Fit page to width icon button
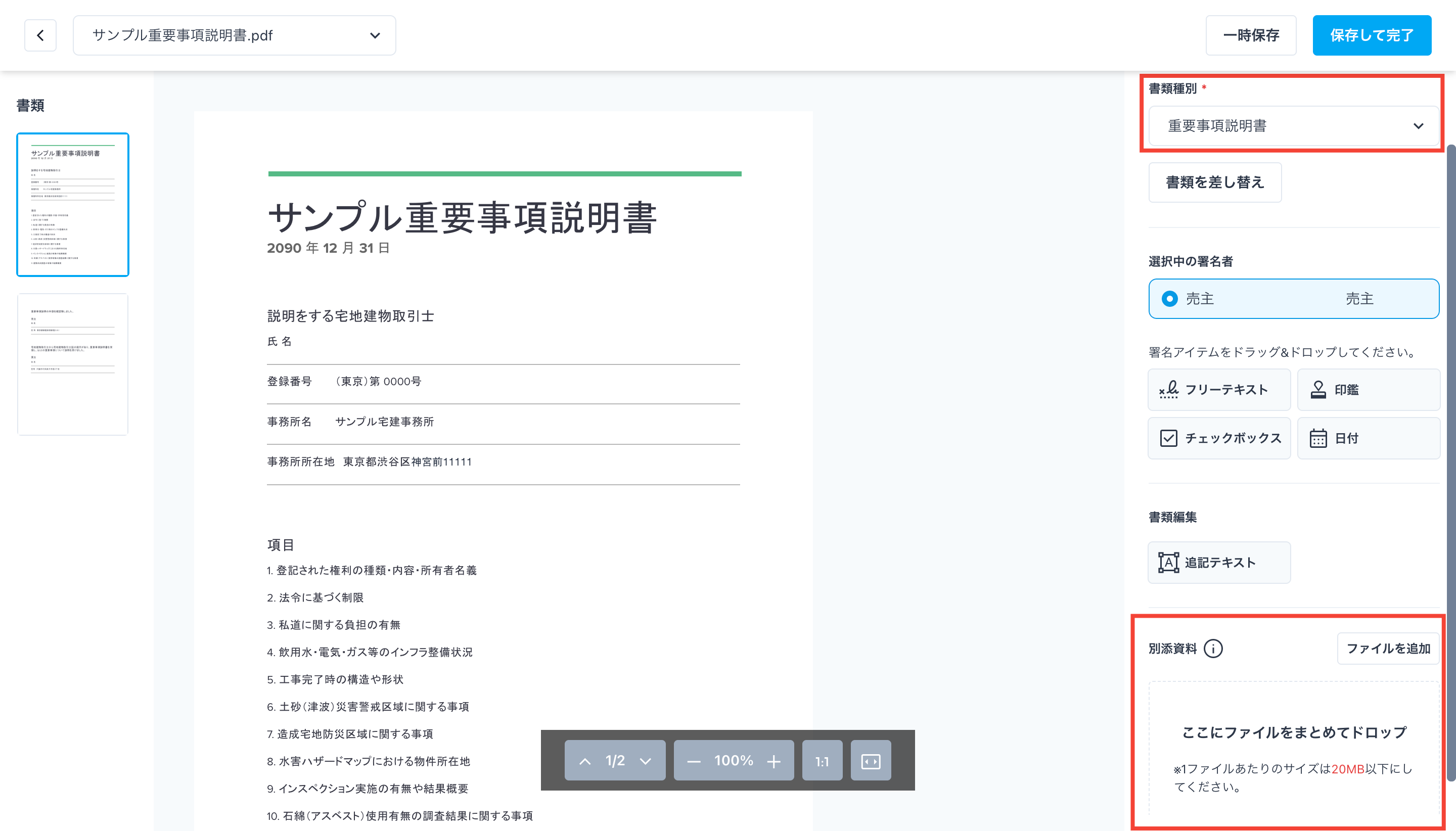1456x831 pixels. click(871, 761)
